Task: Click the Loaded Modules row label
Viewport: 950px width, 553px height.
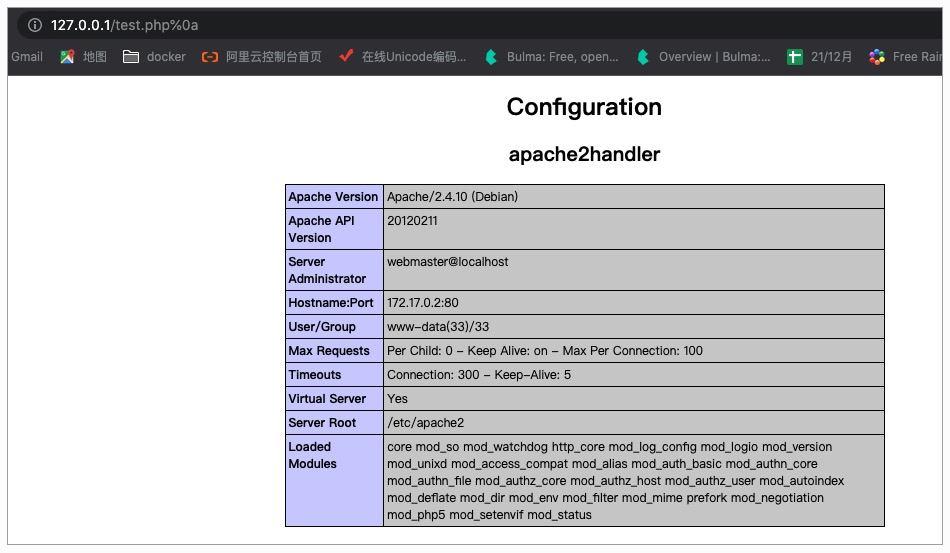Action: 312,455
